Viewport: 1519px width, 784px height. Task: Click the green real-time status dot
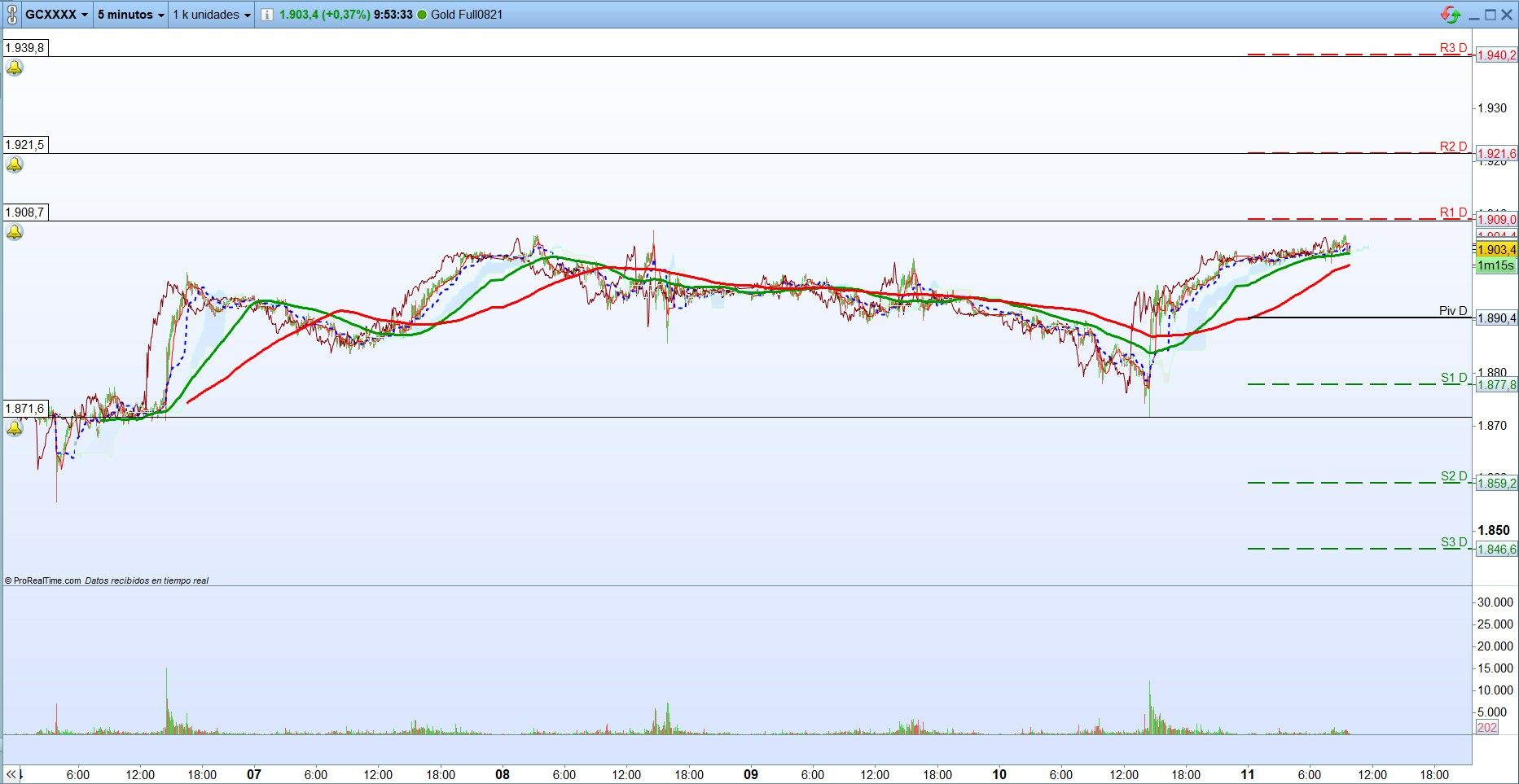[x=422, y=15]
